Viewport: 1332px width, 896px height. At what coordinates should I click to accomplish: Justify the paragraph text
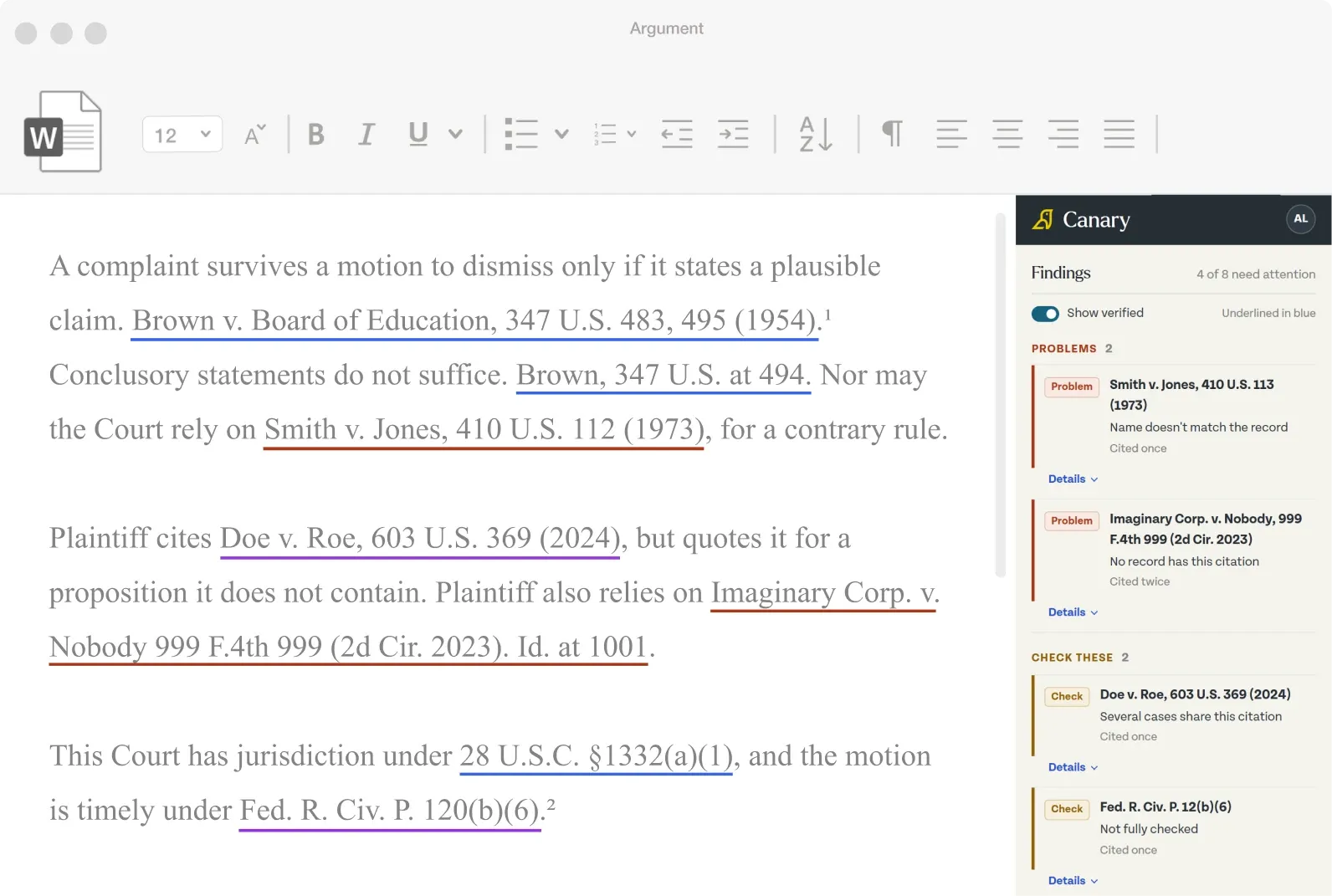pyautogui.click(x=1119, y=134)
